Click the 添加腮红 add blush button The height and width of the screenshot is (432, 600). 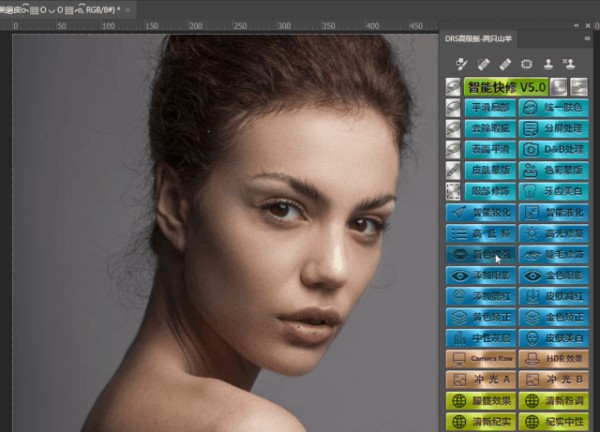pyautogui.click(x=481, y=296)
